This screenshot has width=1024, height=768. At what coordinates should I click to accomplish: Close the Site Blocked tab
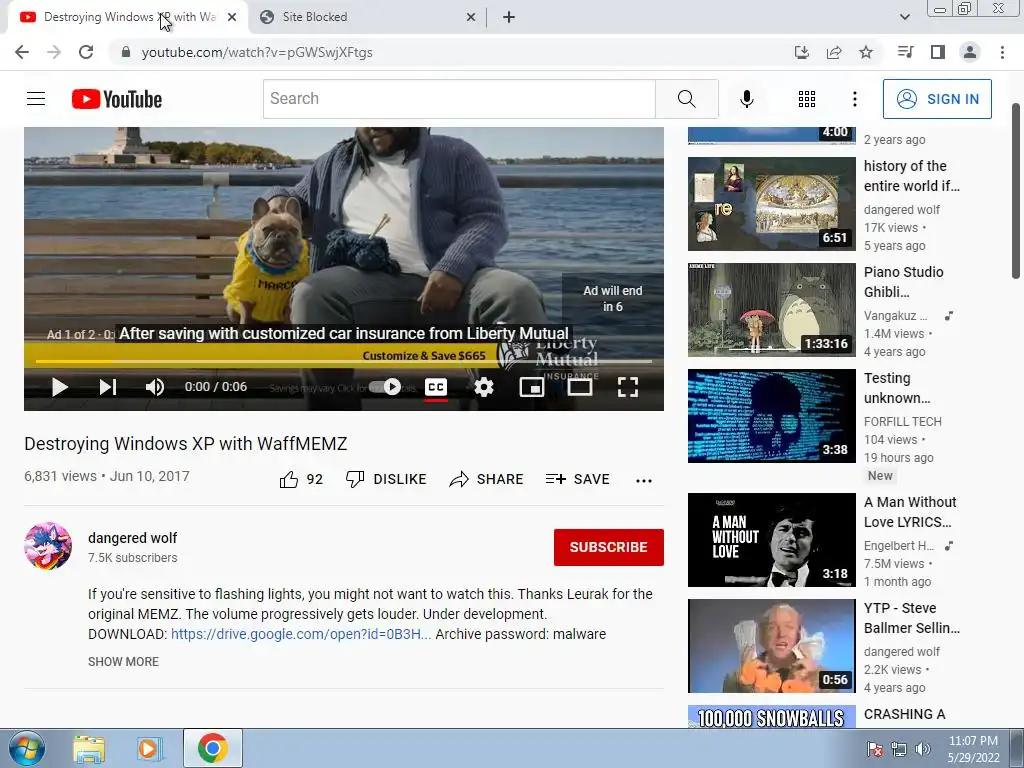pos(471,18)
